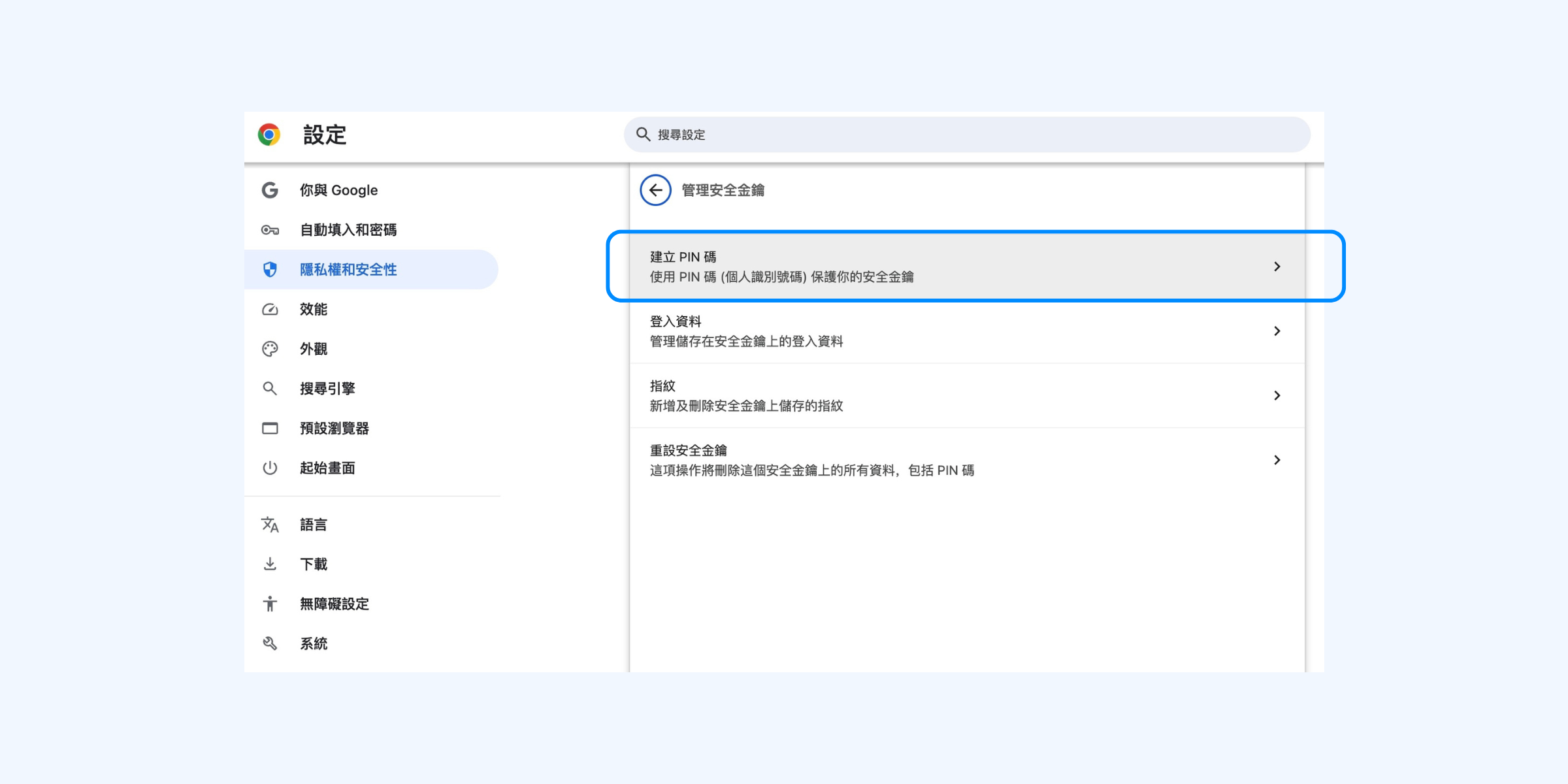
Task: Click the key icon for 自動填入和密碼
Action: point(270,230)
